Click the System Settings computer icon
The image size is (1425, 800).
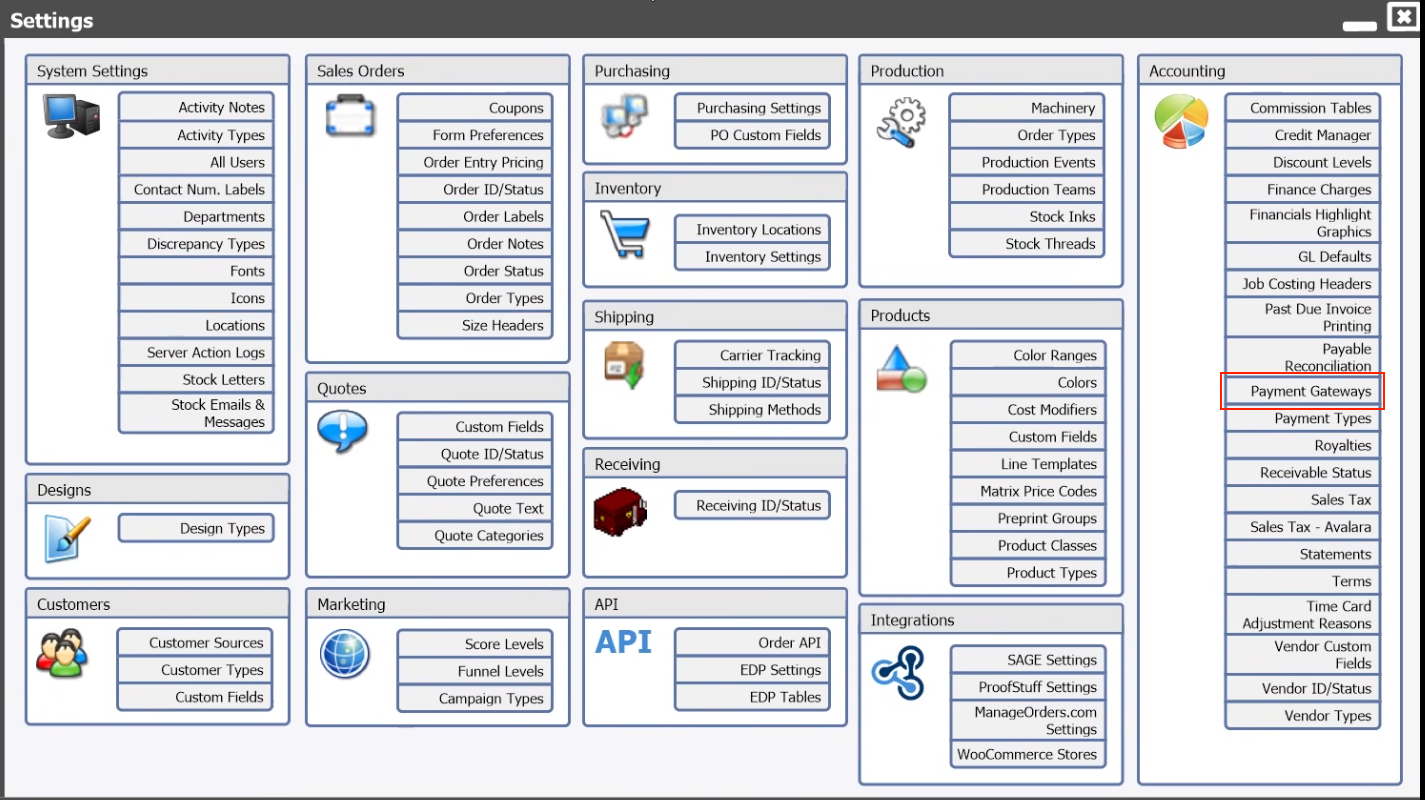[x=71, y=115]
